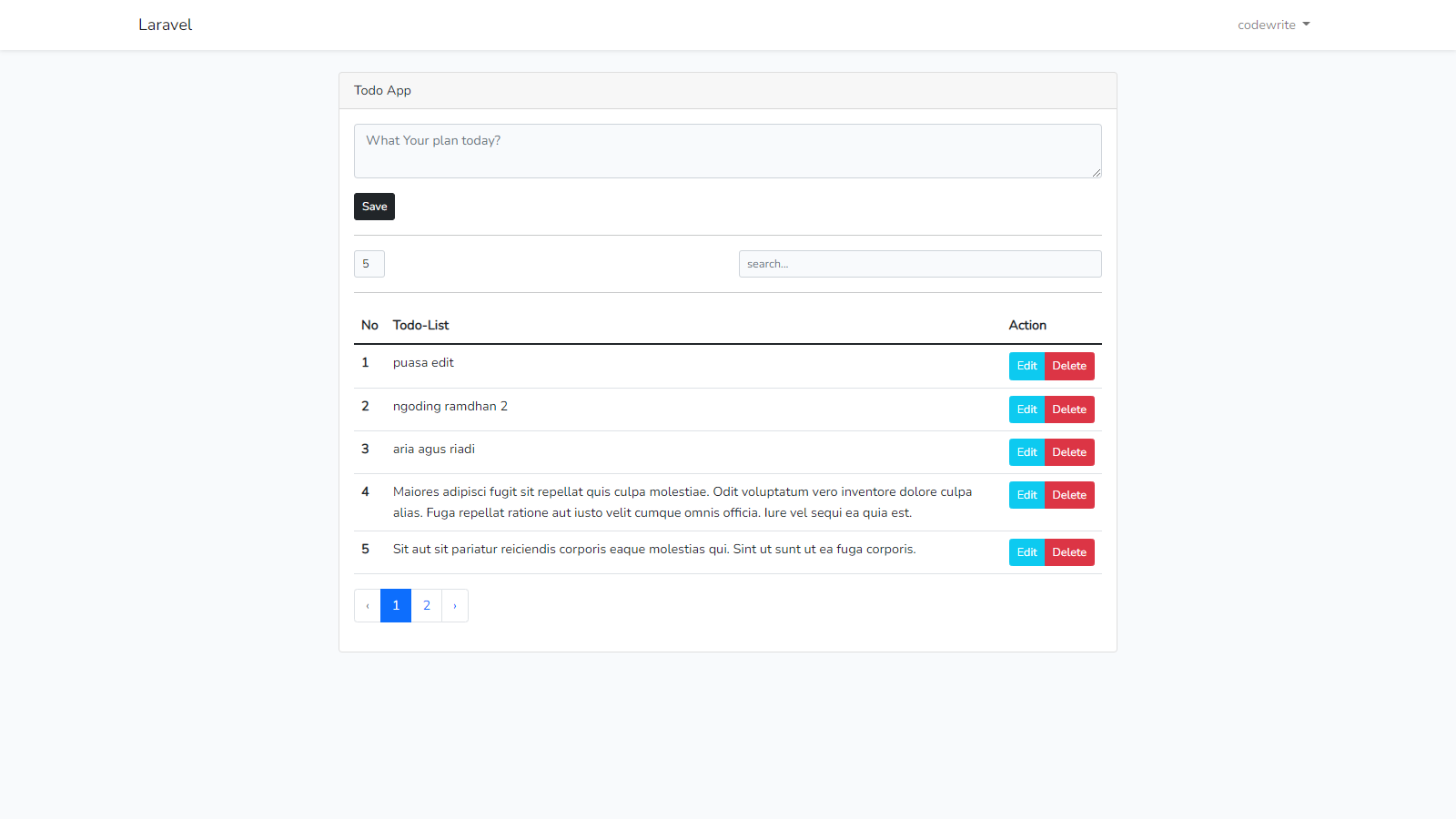Edit the 'puasa edit' todo
The height and width of the screenshot is (819, 1456).
1026,366
